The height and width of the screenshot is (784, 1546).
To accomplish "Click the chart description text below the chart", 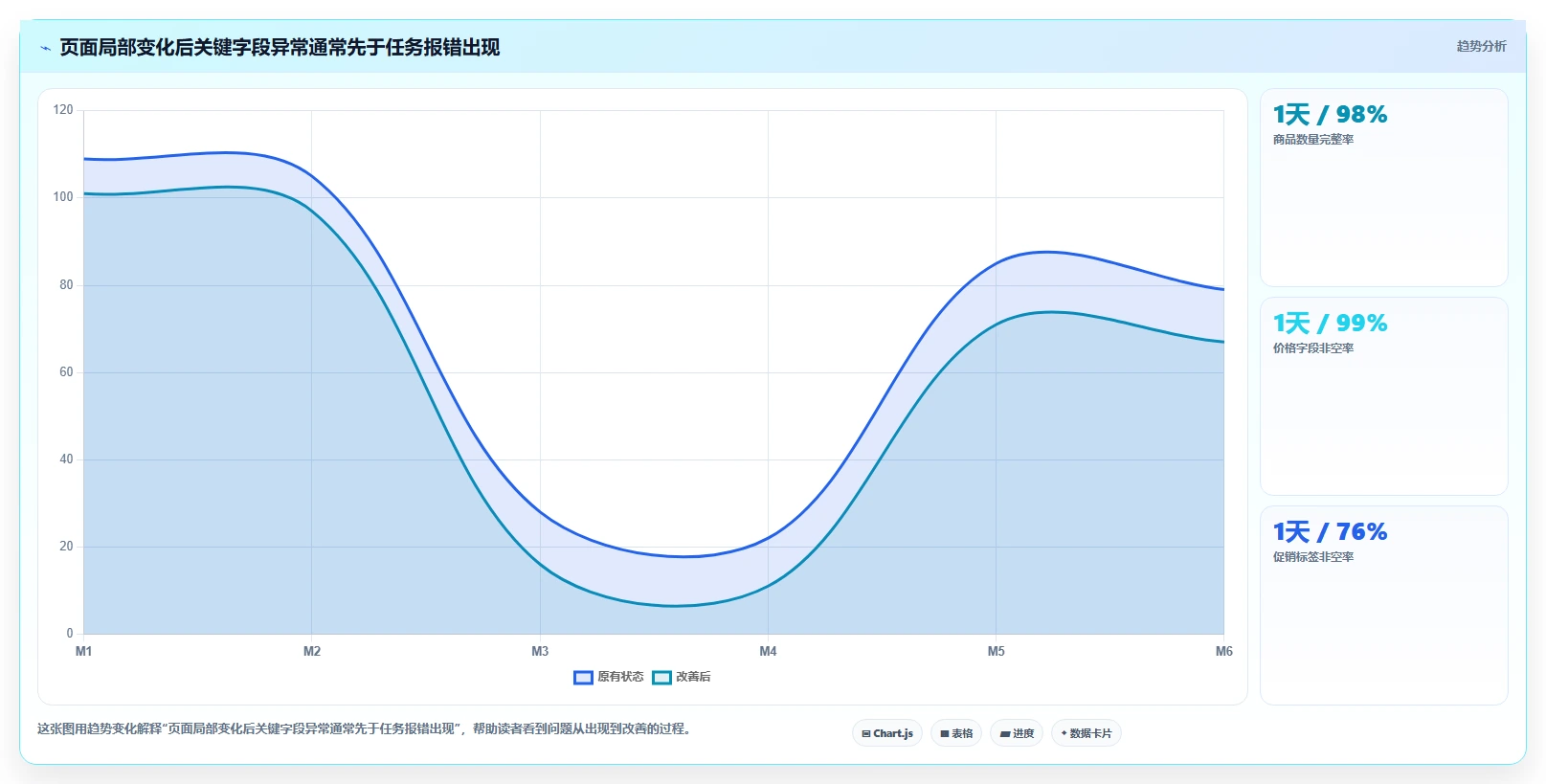I will pos(366,728).
